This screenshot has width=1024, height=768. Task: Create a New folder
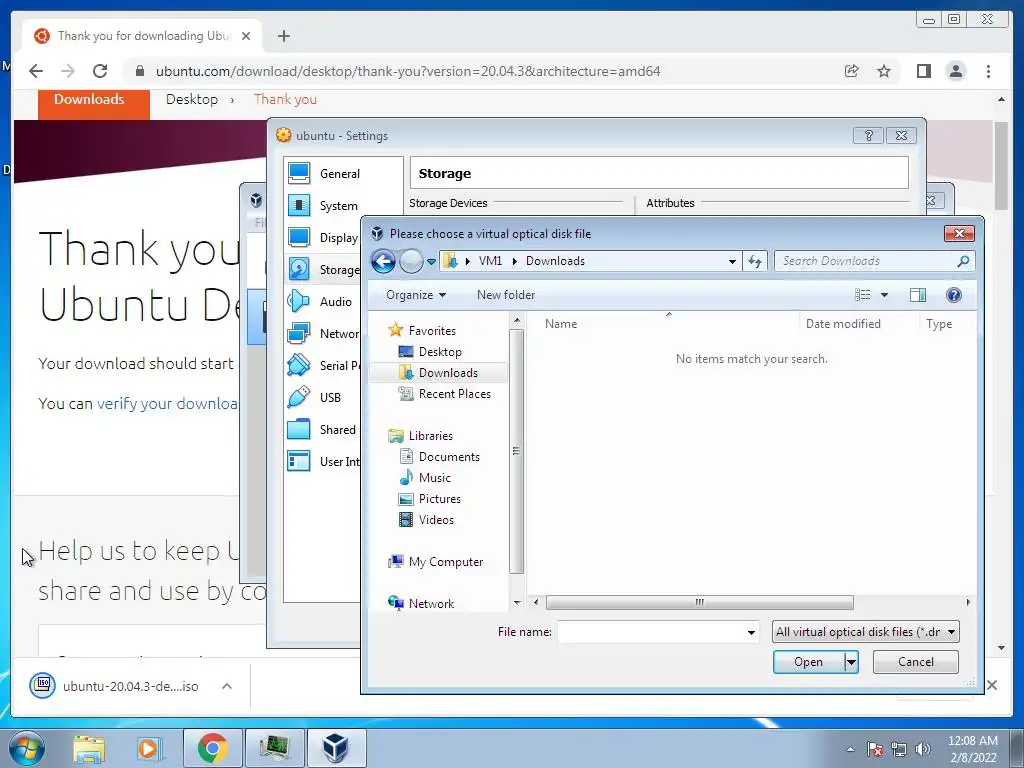505,295
